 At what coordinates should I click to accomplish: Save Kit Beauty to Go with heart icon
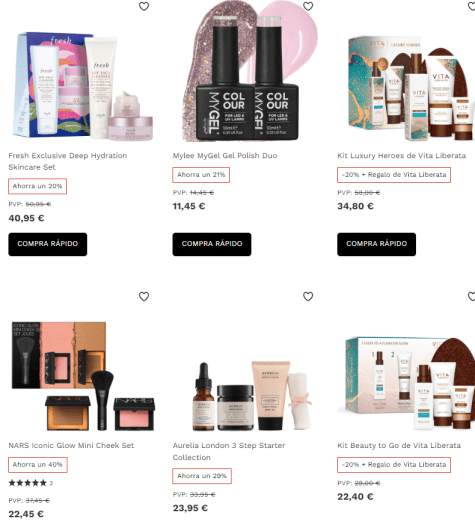pos(471,296)
